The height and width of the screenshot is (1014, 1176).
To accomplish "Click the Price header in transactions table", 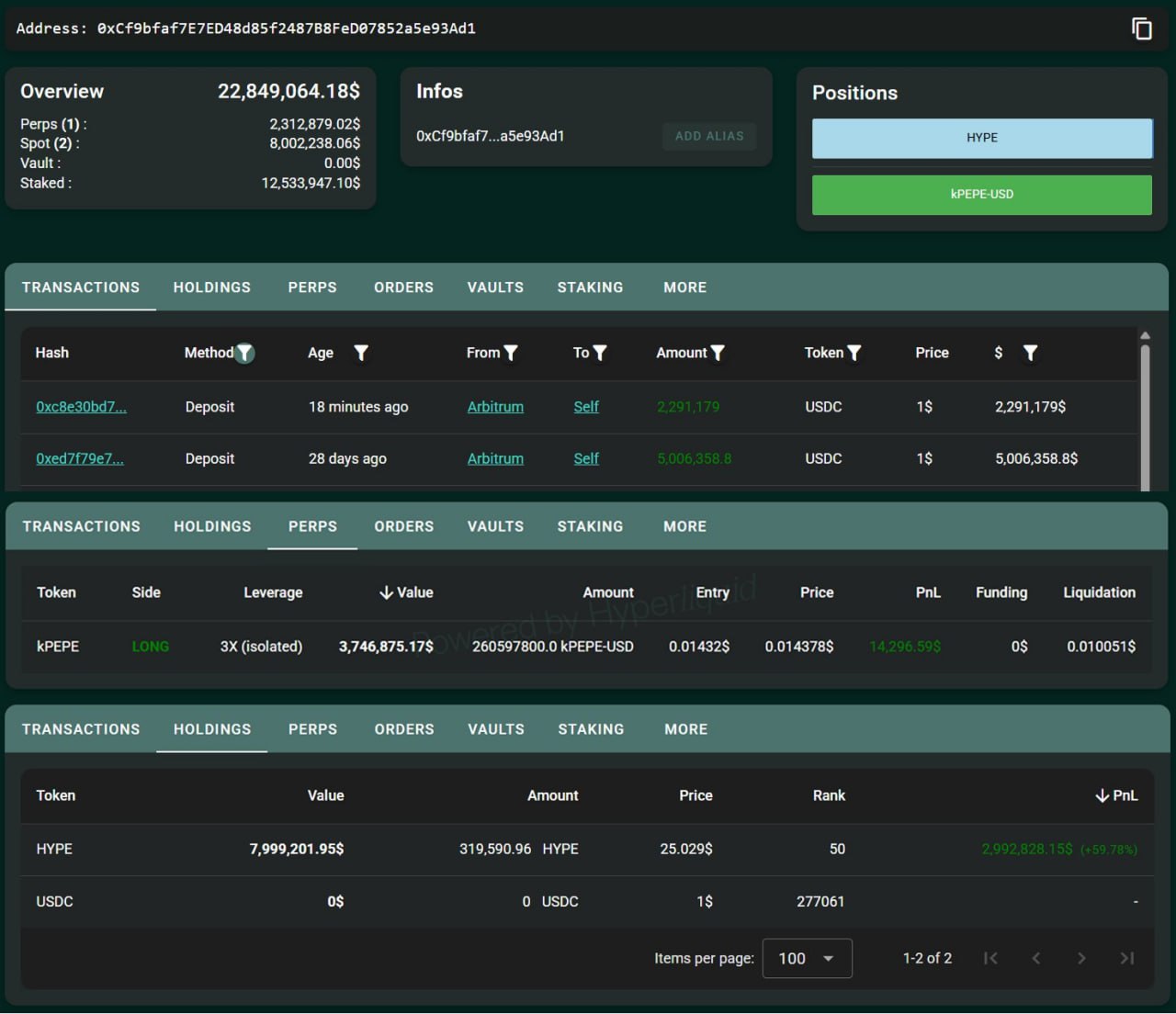I will coord(932,353).
